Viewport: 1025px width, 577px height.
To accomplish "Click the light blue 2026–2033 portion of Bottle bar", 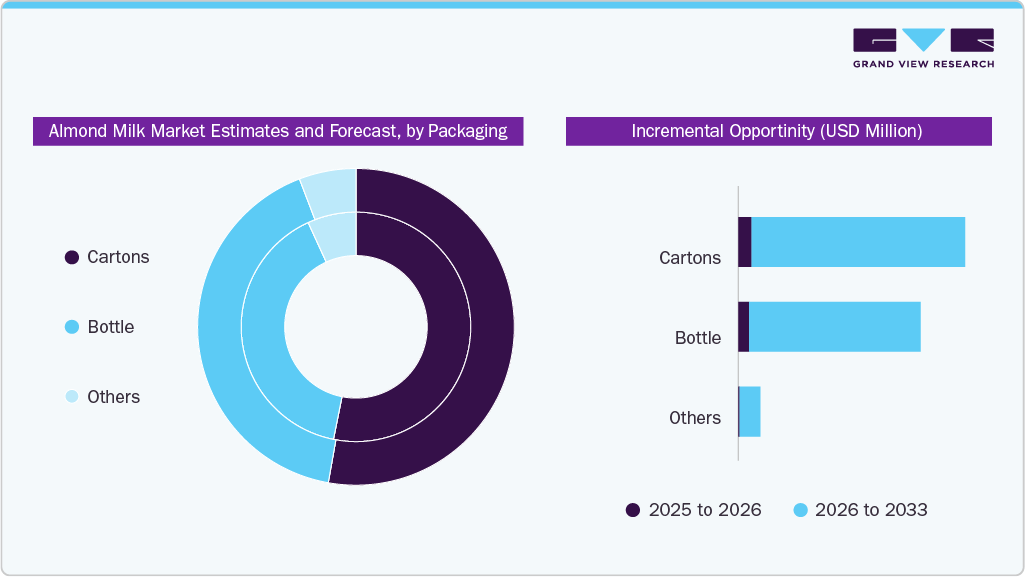I will click(x=835, y=327).
